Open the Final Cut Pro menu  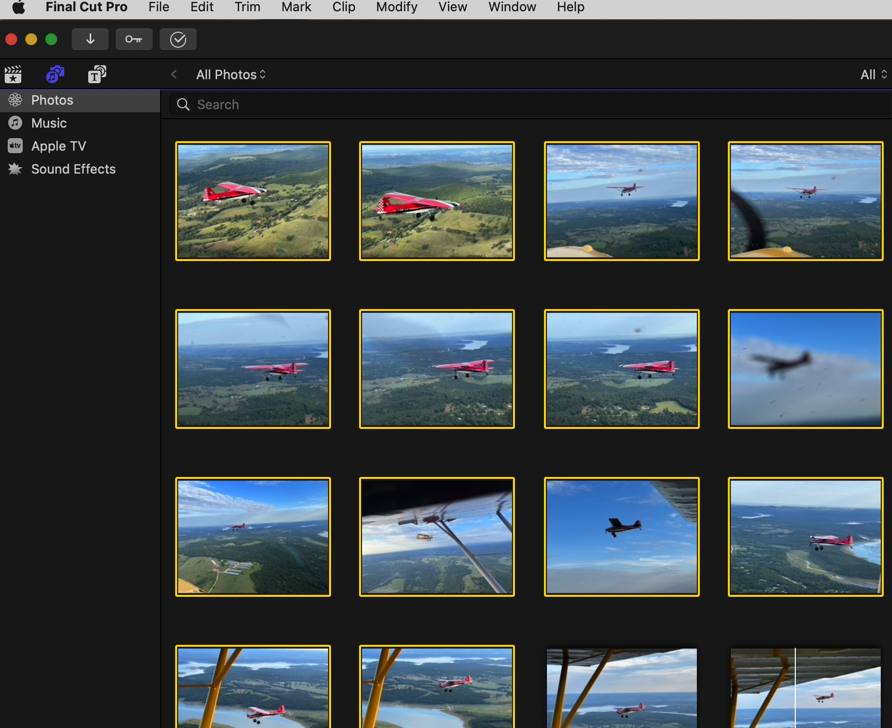tap(86, 7)
